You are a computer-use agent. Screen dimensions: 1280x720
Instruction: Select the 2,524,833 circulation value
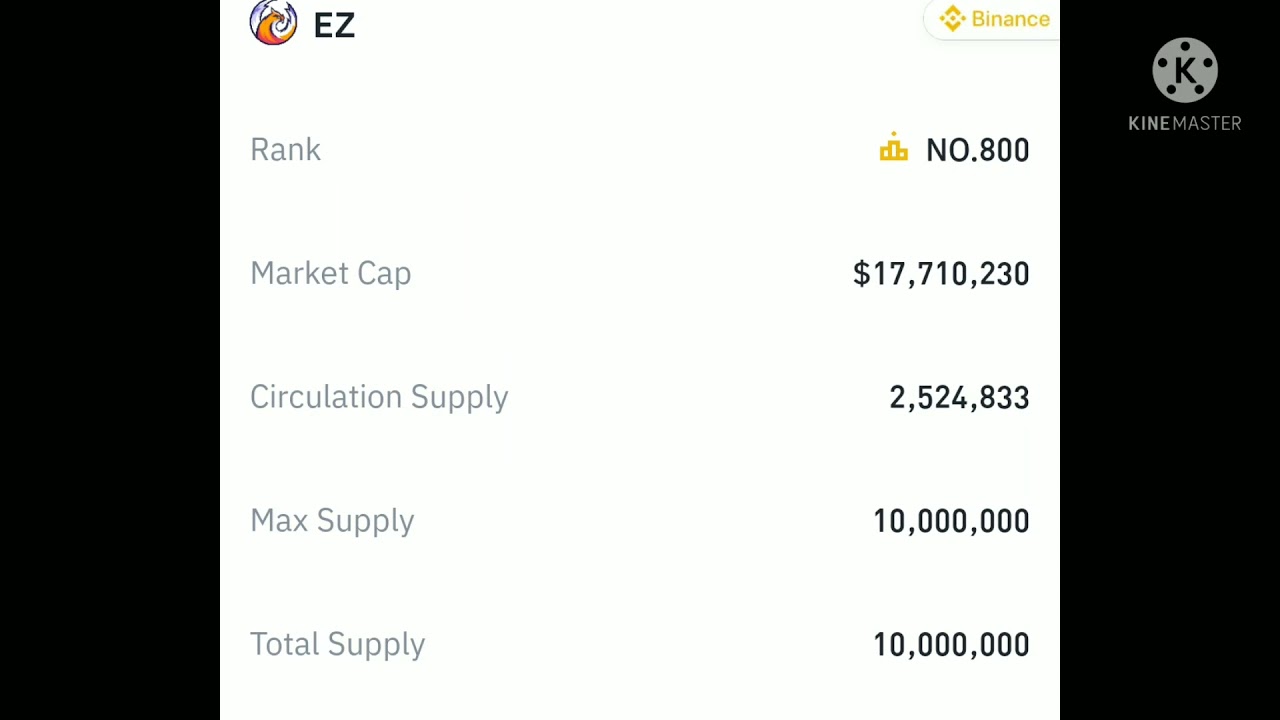[959, 398]
